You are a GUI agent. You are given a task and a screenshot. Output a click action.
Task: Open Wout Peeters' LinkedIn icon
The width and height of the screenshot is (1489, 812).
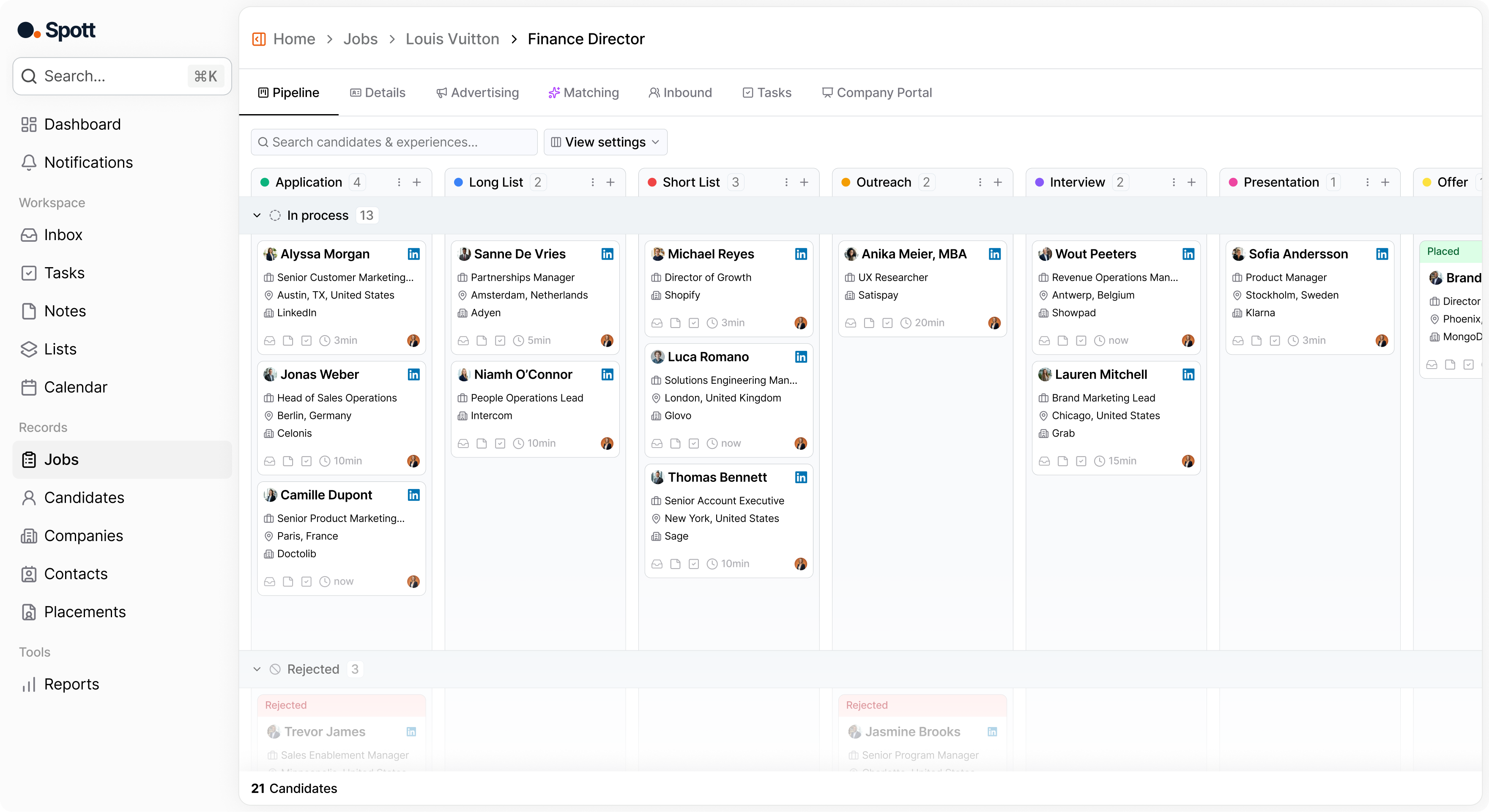tap(1188, 254)
